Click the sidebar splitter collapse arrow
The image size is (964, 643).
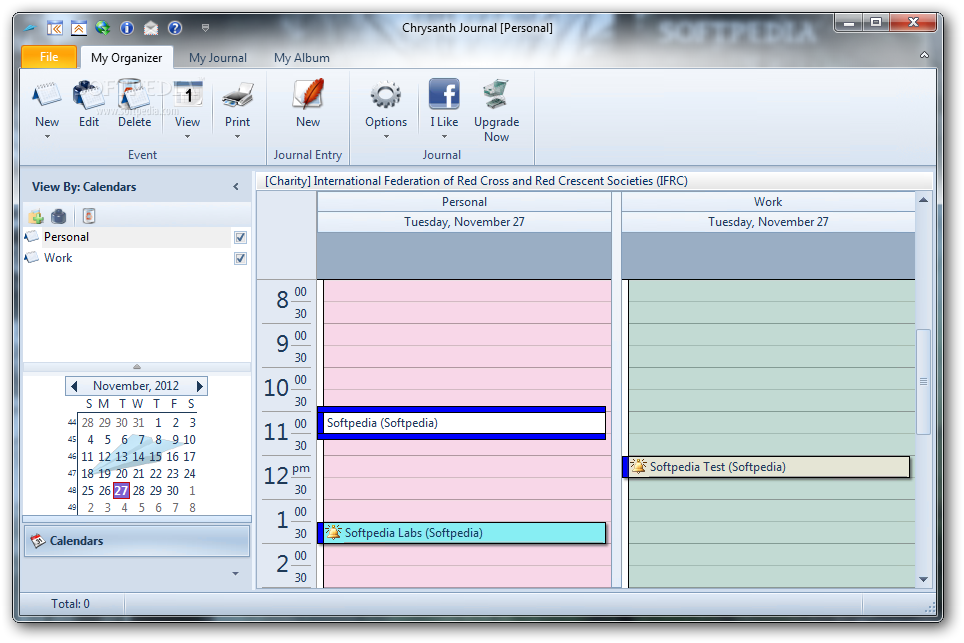click(x=137, y=367)
